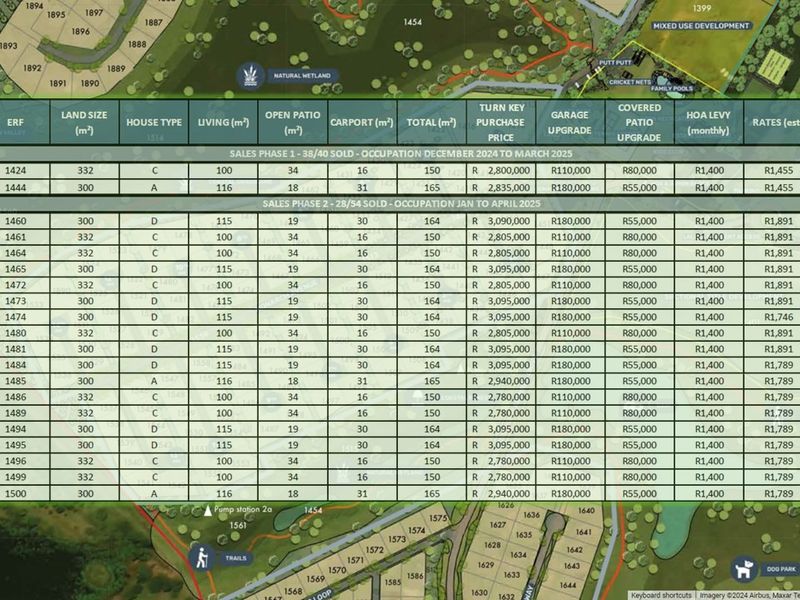This screenshot has width=800, height=600.
Task: Select plot 1399 on the map
Action: 702,7
